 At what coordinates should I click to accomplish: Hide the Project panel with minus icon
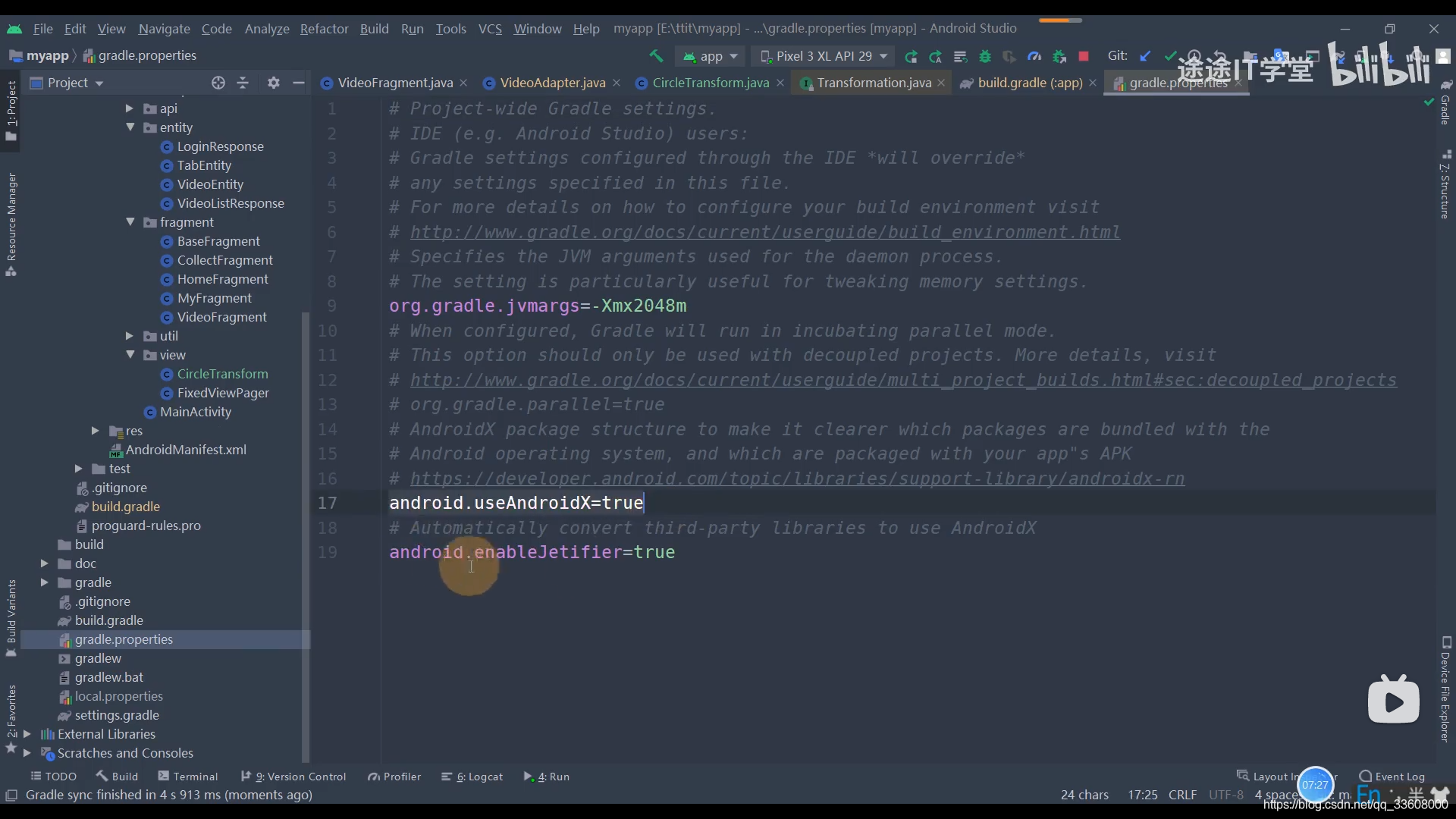[299, 83]
